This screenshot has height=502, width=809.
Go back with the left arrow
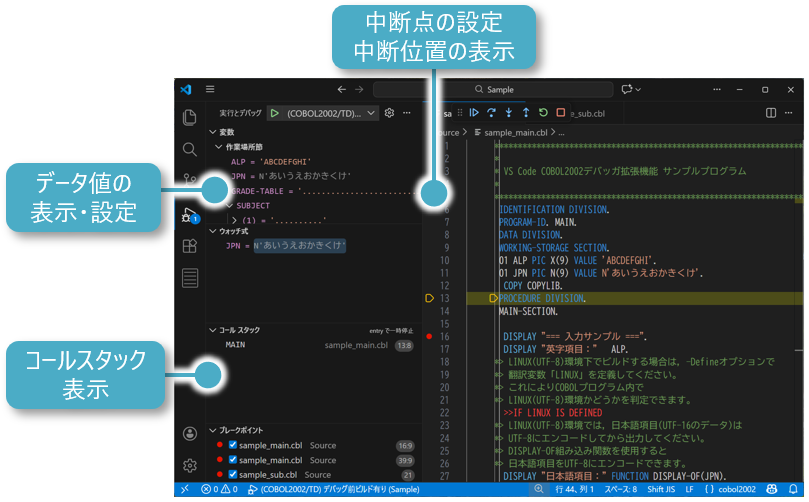(x=342, y=89)
